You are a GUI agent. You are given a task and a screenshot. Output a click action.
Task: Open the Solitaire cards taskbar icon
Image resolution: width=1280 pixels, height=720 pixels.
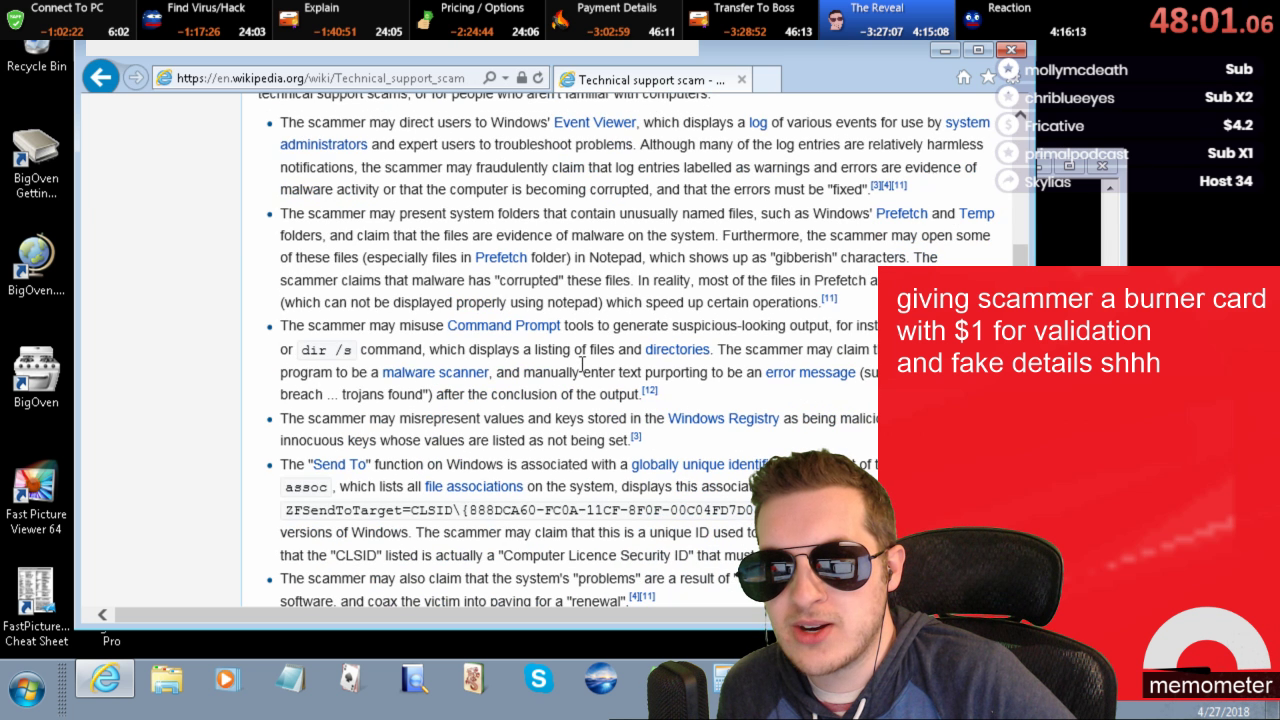(350, 680)
